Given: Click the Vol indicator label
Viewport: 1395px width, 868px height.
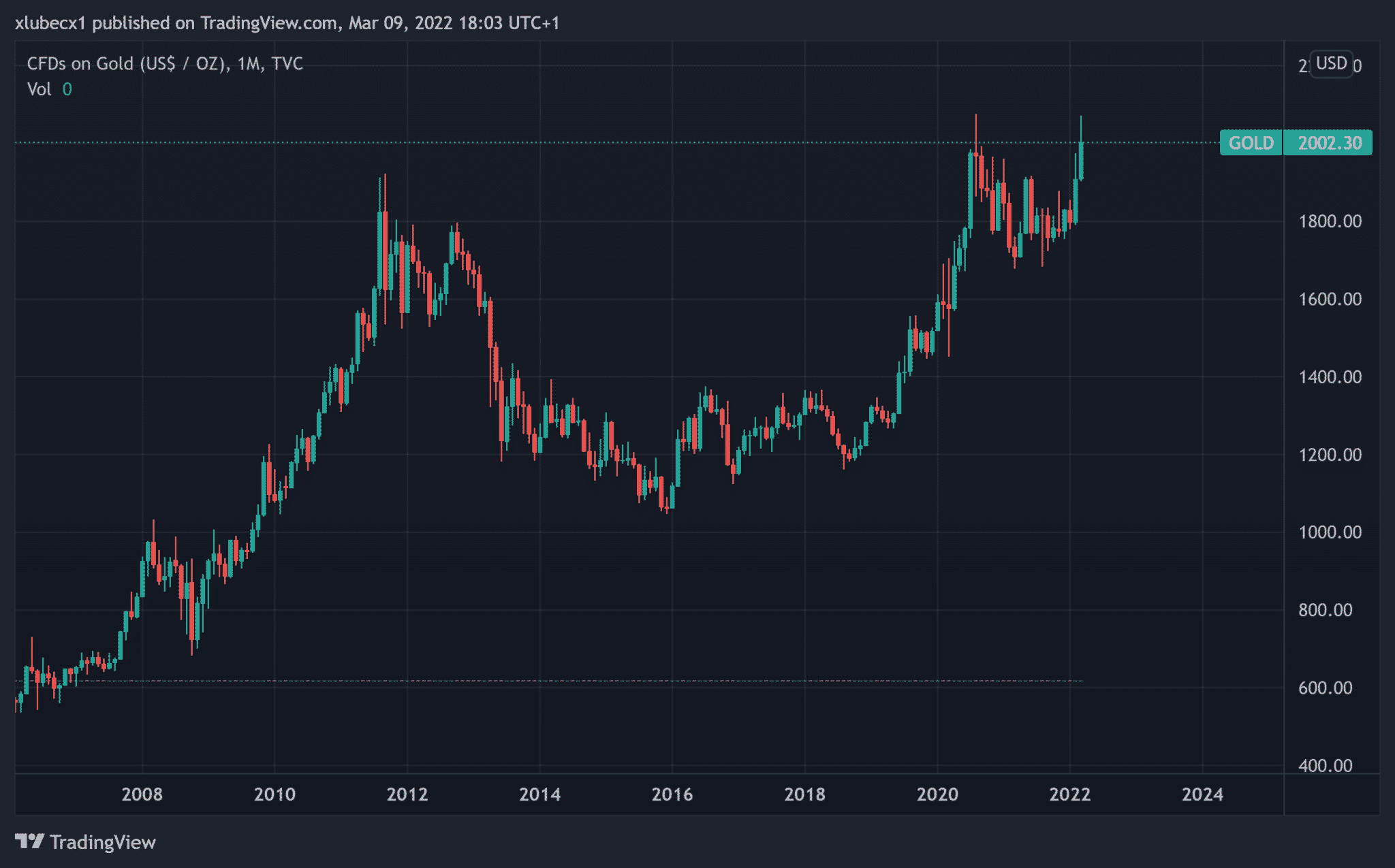Looking at the screenshot, I should 39,90.
